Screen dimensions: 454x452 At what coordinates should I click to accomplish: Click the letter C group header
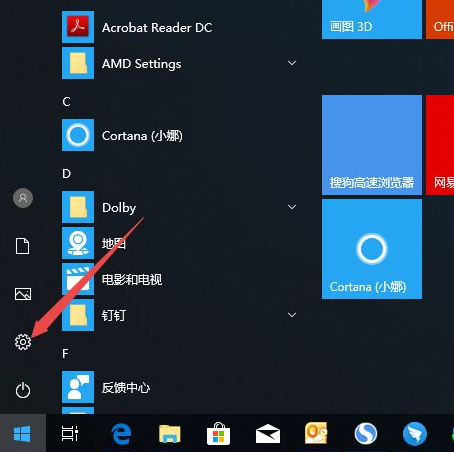(x=66, y=102)
